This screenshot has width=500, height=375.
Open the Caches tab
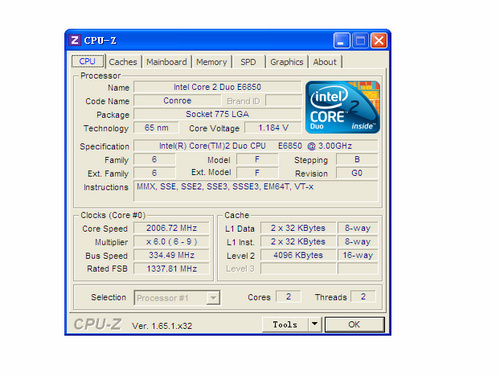click(x=123, y=62)
